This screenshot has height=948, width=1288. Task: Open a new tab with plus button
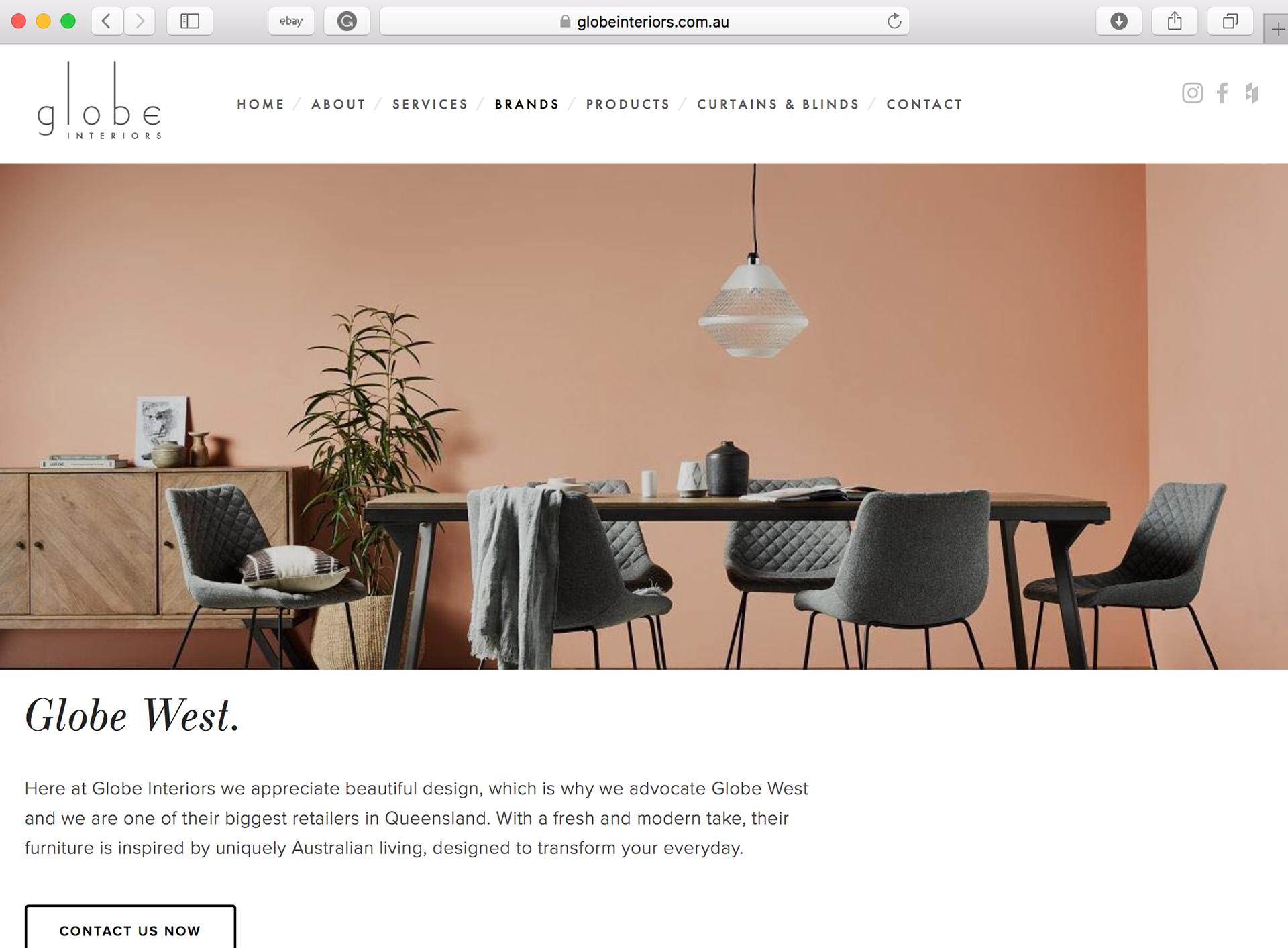point(1277,30)
